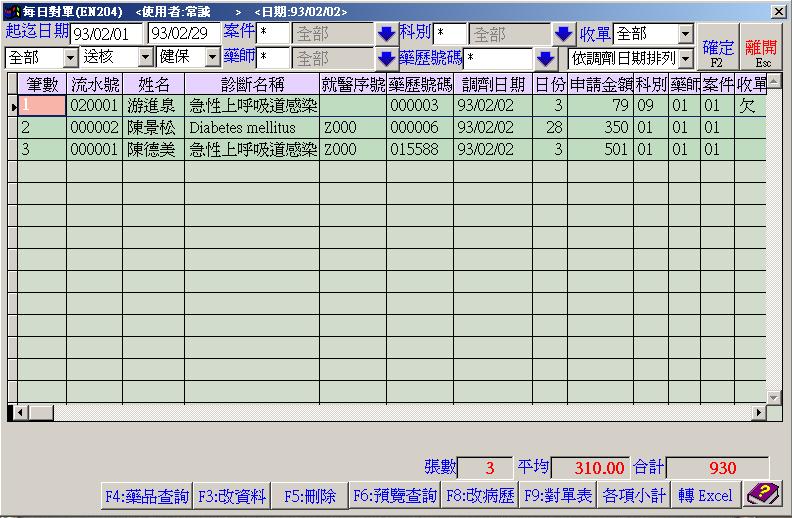The height and width of the screenshot is (518, 792).
Task: Click F9:對單表 button
Action: tap(558, 496)
